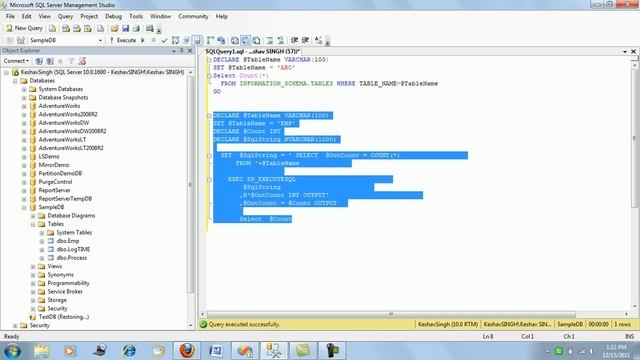Open the active documents list dropdown arrow
Image resolution: width=640 pixels, height=360 pixels.
(x=625, y=51)
